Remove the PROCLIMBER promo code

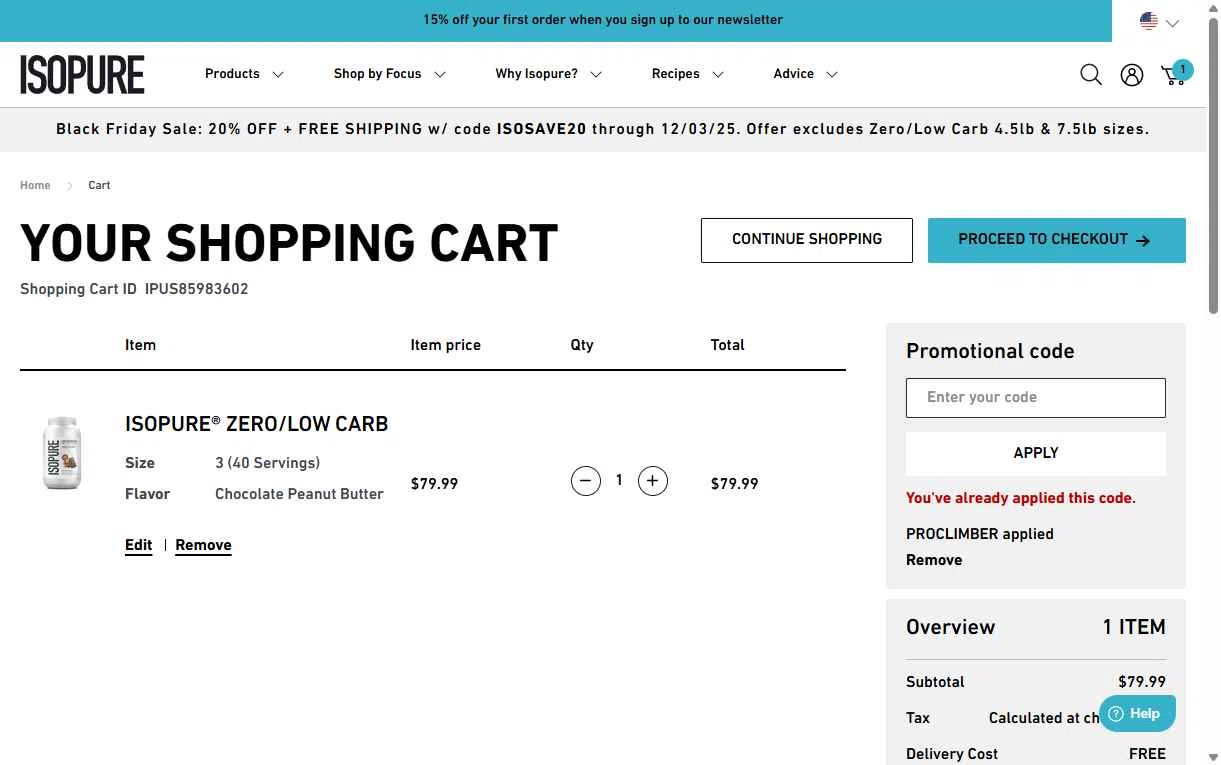click(x=934, y=560)
